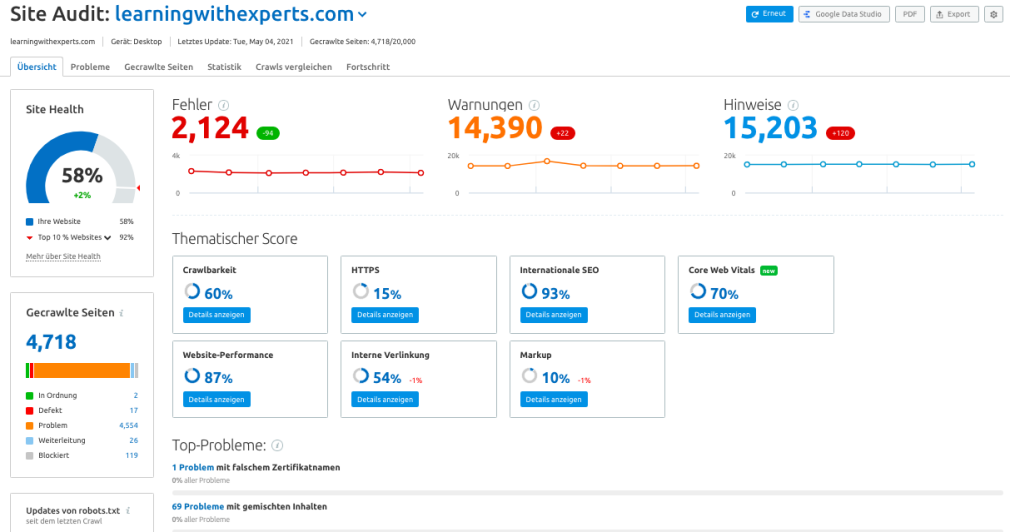
Task: Click the blue Ihre Website legend swatch
Action: coord(30,222)
